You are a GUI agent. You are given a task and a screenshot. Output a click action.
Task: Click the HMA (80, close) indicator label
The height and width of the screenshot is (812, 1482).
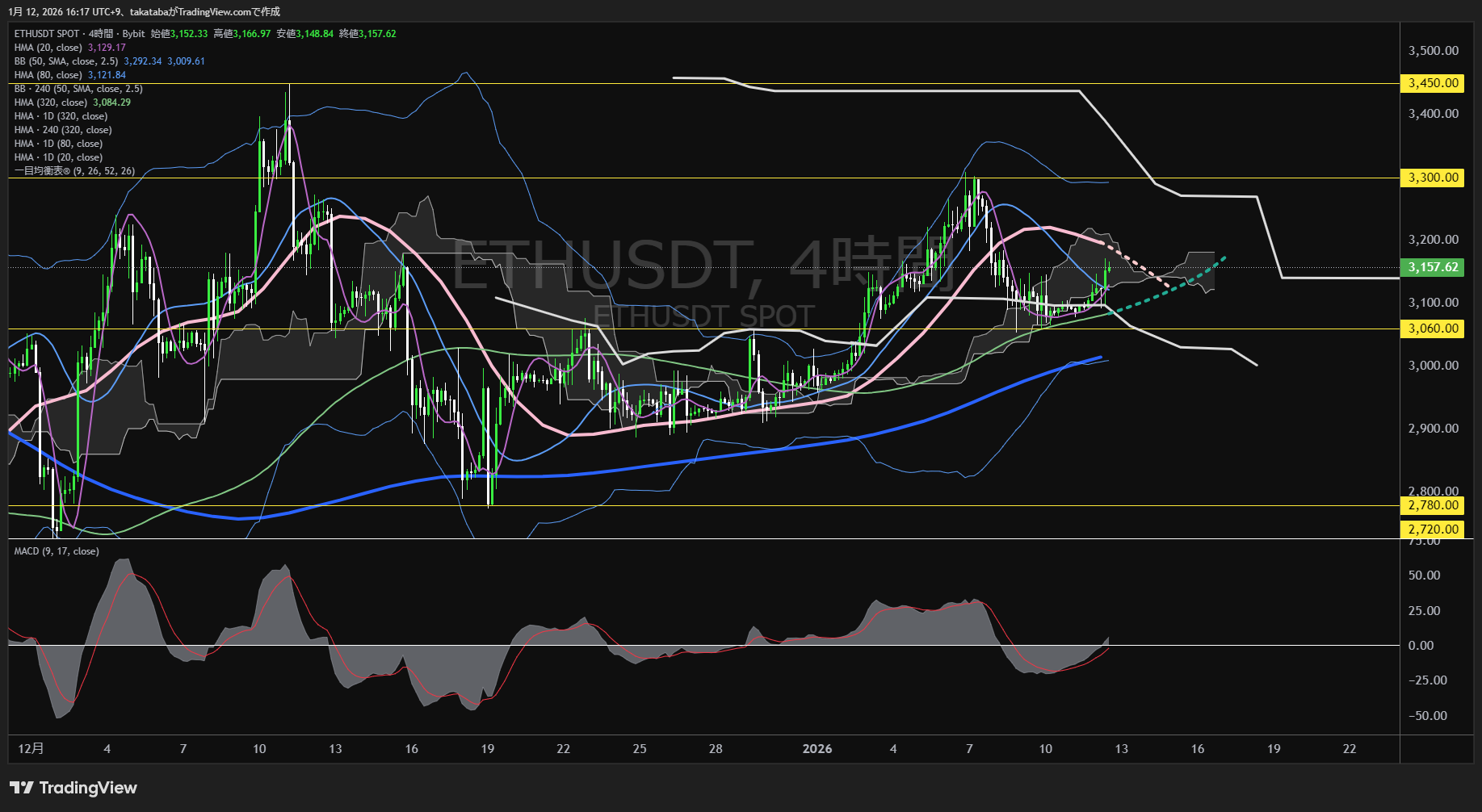coord(48,75)
